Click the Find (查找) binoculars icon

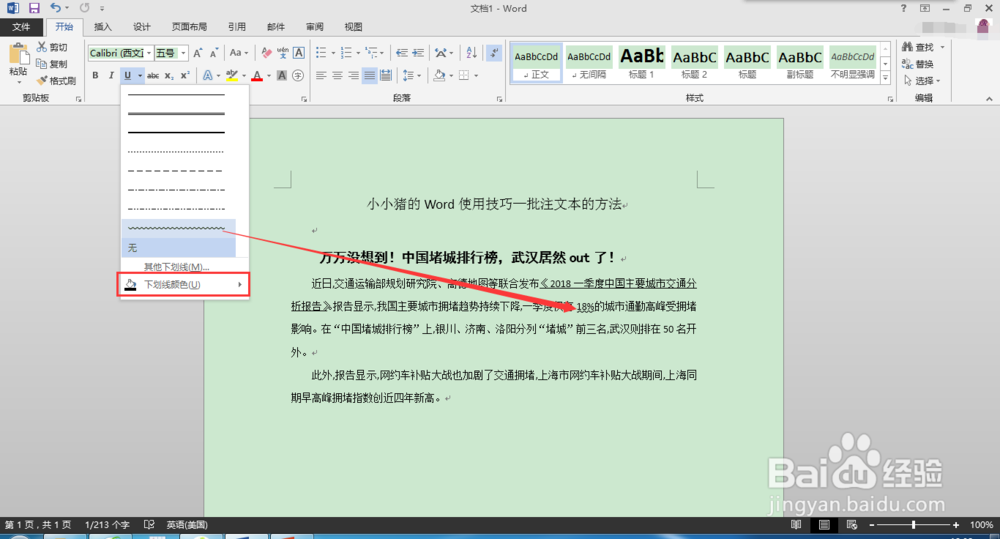907,47
